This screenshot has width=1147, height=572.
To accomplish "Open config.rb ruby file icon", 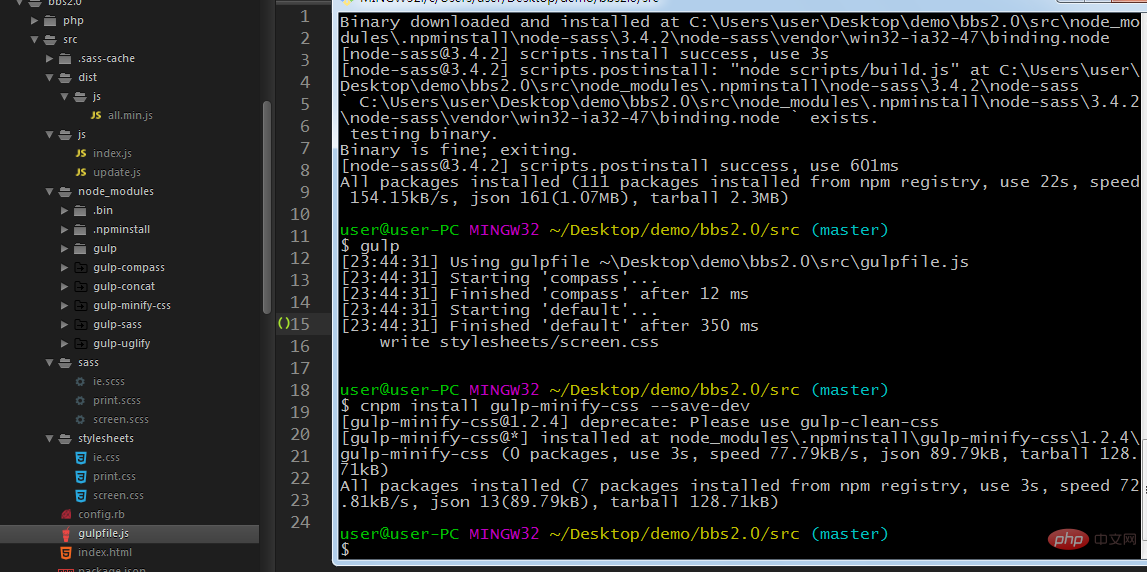I will click(x=66, y=515).
